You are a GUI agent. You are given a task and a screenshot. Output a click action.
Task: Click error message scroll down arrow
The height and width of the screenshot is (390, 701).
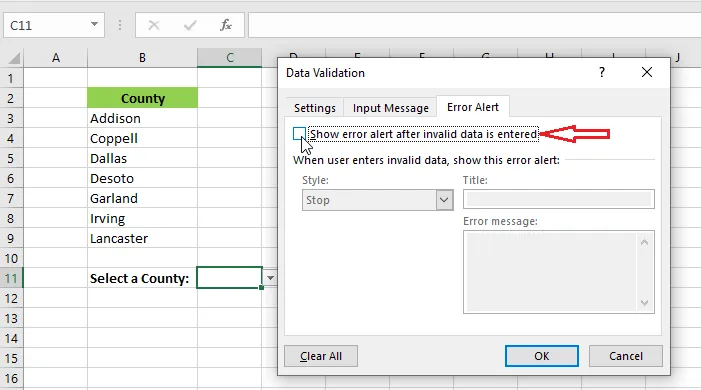[x=644, y=303]
